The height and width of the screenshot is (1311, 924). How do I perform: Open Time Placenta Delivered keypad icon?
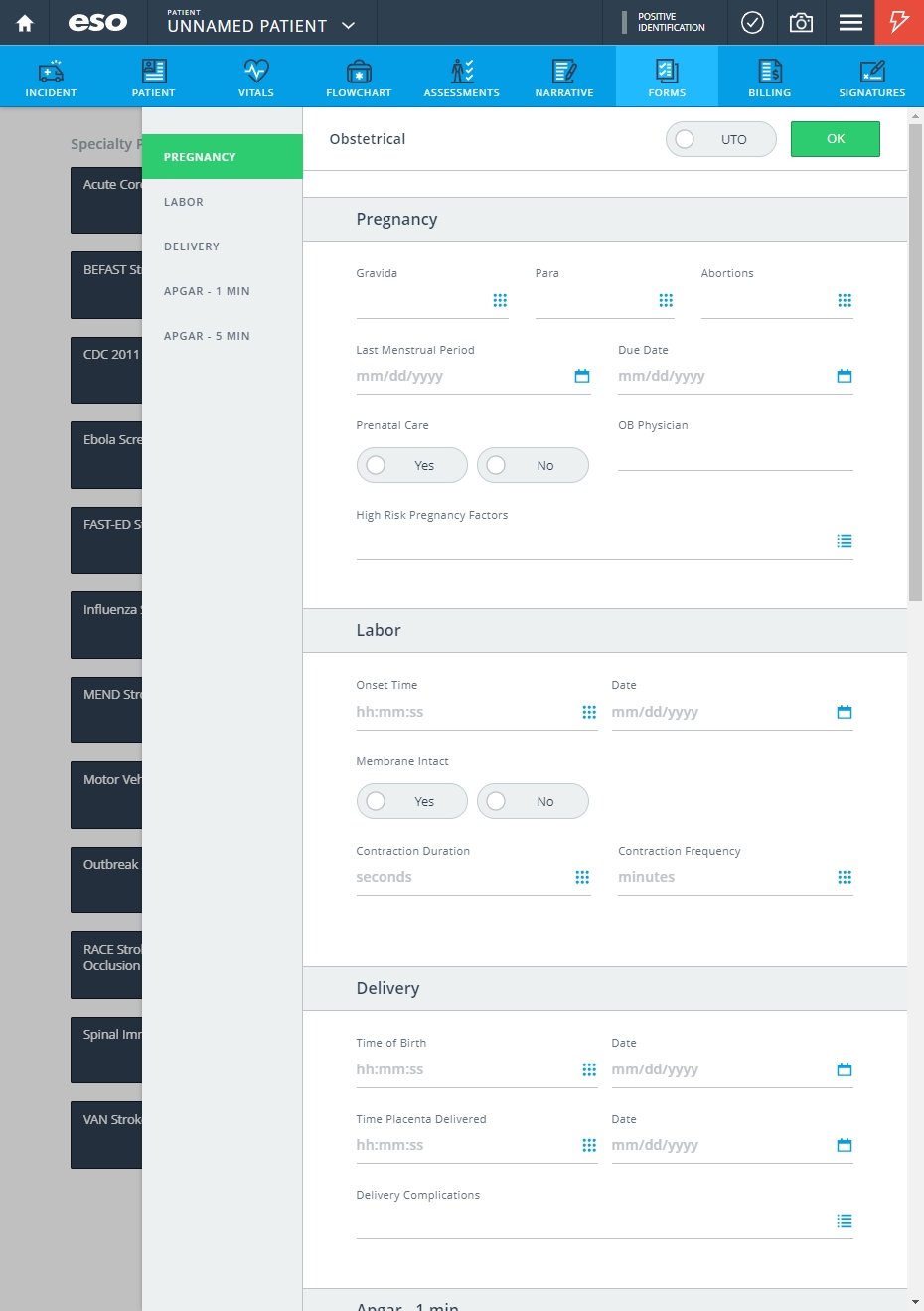point(589,1145)
